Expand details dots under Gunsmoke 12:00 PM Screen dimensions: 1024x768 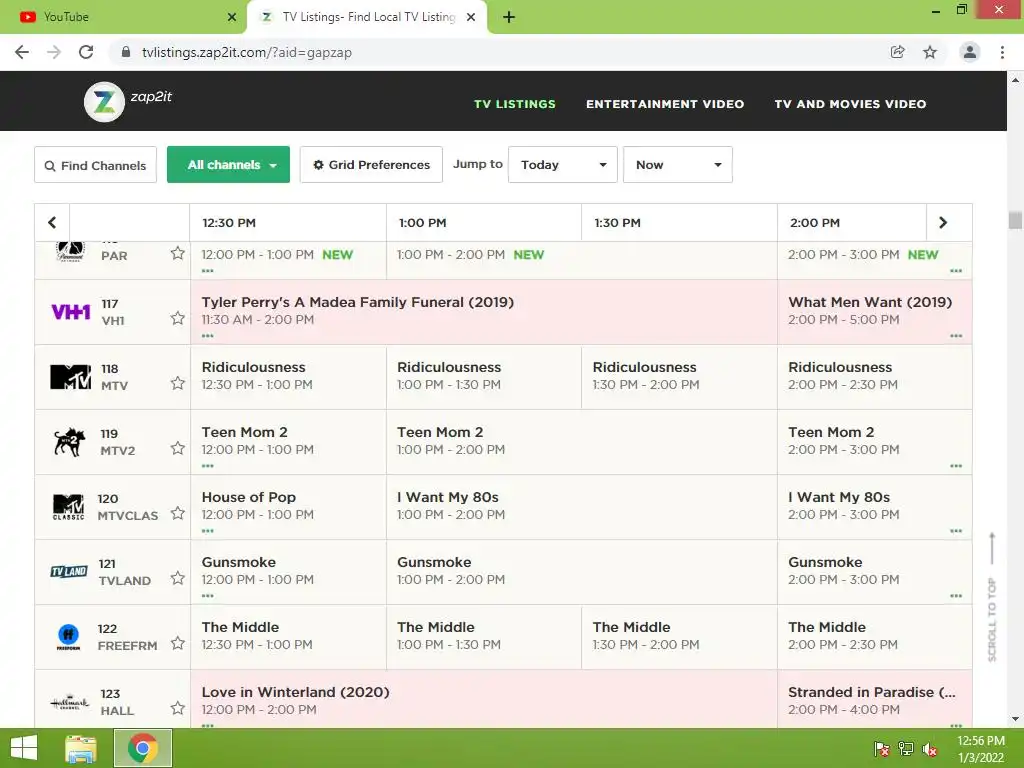point(208,596)
